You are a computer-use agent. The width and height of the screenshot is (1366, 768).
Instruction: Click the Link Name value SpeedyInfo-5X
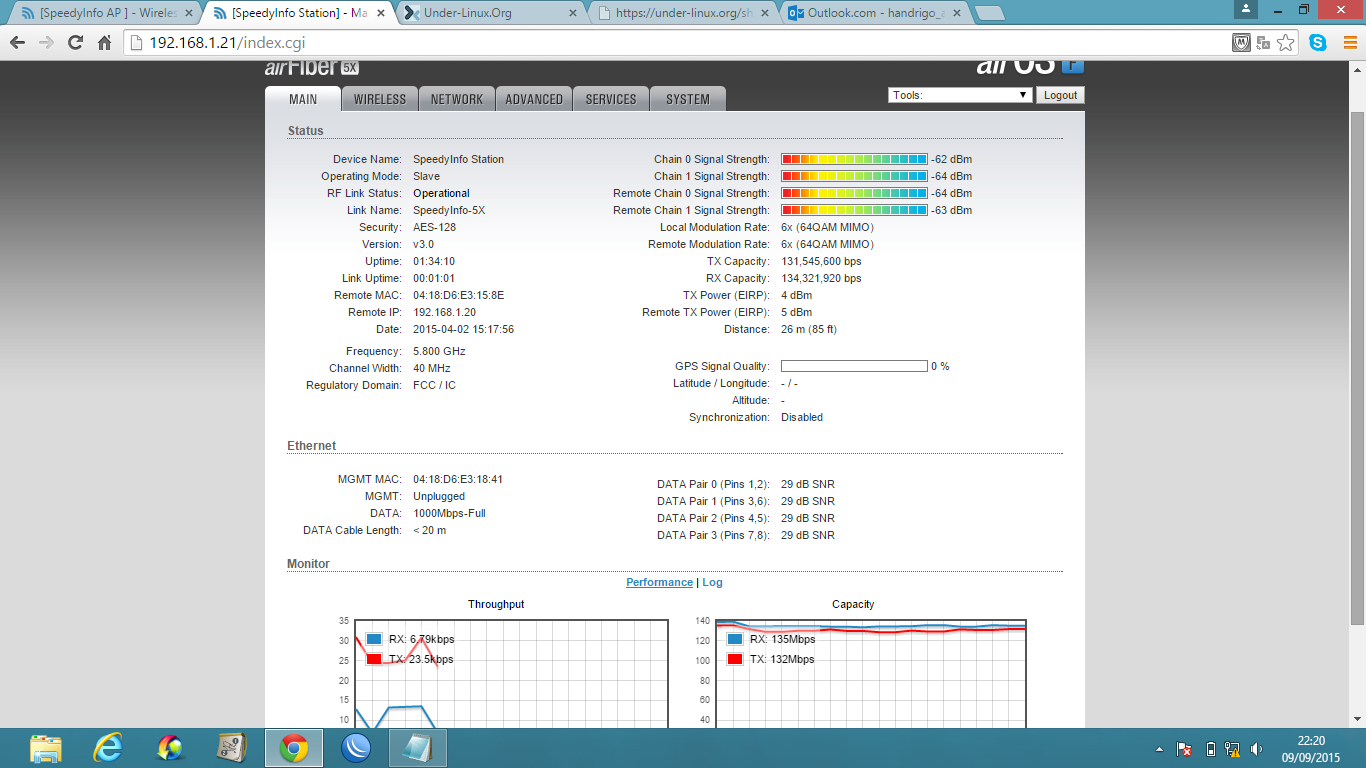click(x=449, y=210)
